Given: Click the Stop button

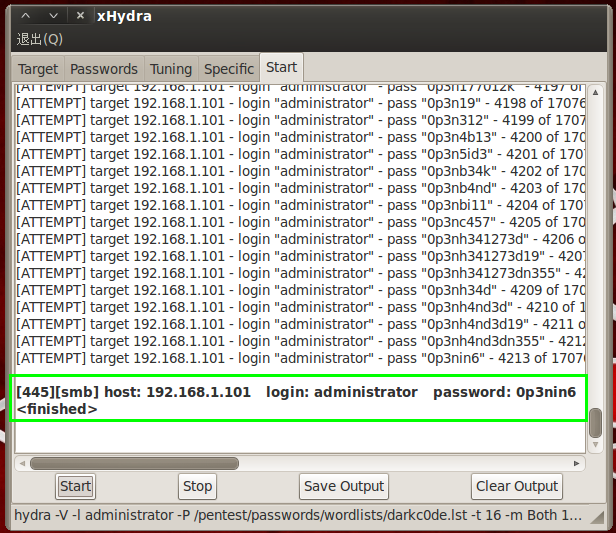Looking at the screenshot, I should [197, 486].
